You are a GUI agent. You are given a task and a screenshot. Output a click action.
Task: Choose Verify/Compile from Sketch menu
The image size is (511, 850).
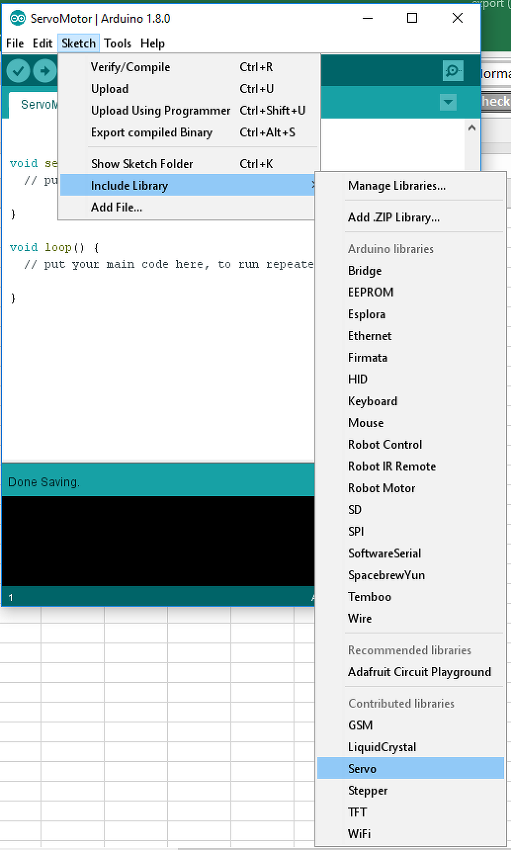click(189, 67)
